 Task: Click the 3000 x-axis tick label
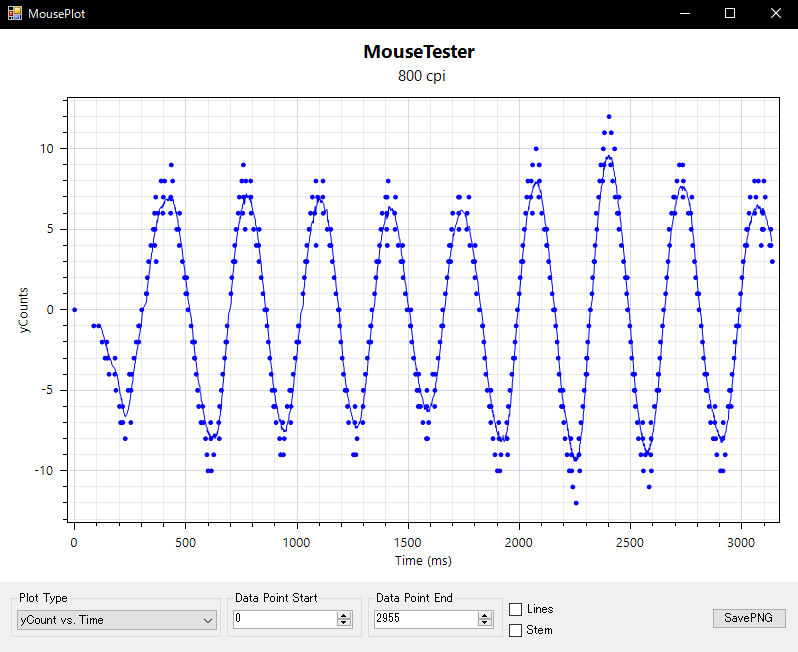click(741, 543)
